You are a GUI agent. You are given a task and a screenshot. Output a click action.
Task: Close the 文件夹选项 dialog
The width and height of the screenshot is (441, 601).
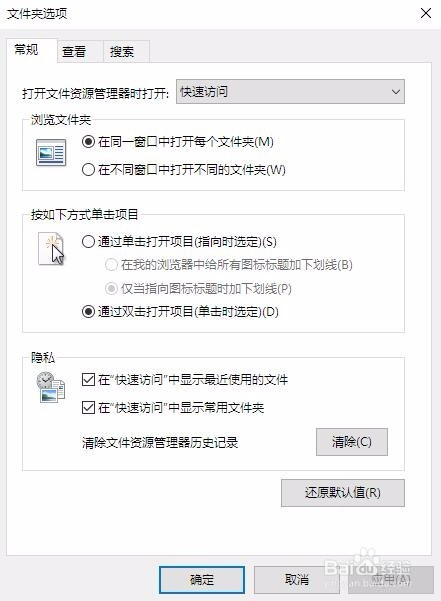[426, 13]
